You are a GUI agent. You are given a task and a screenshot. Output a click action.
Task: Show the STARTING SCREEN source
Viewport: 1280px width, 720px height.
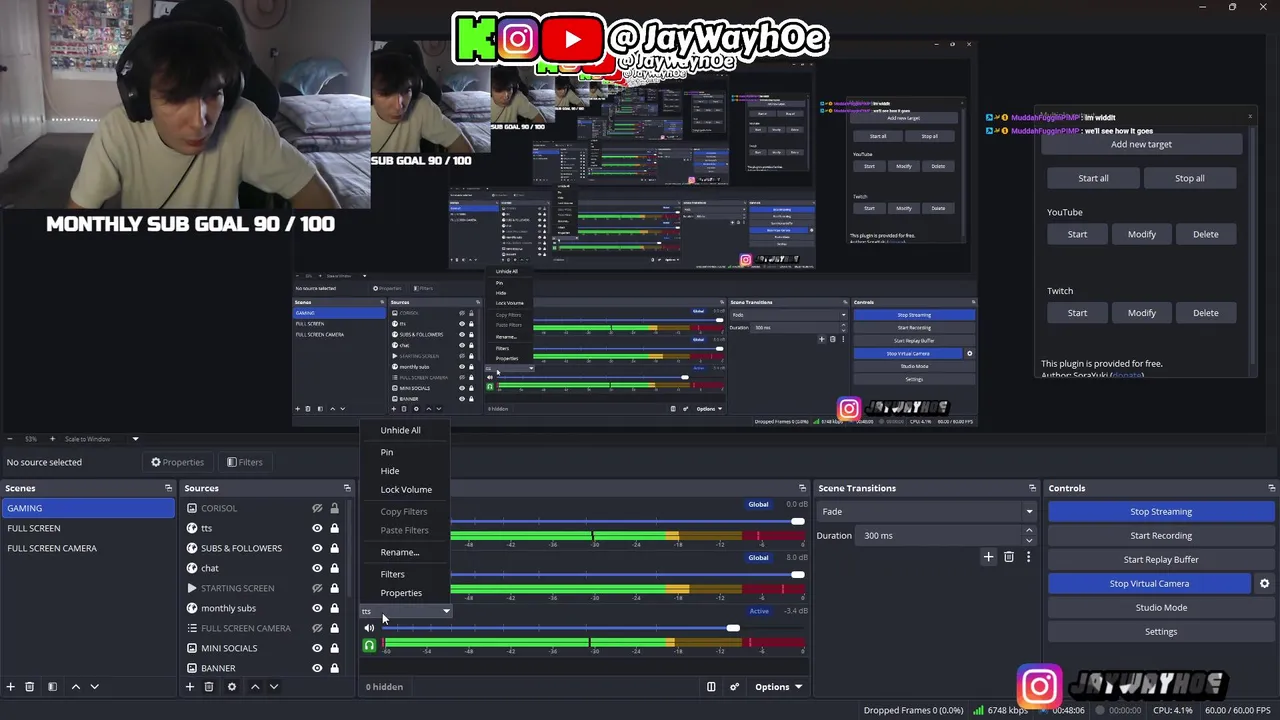point(317,588)
